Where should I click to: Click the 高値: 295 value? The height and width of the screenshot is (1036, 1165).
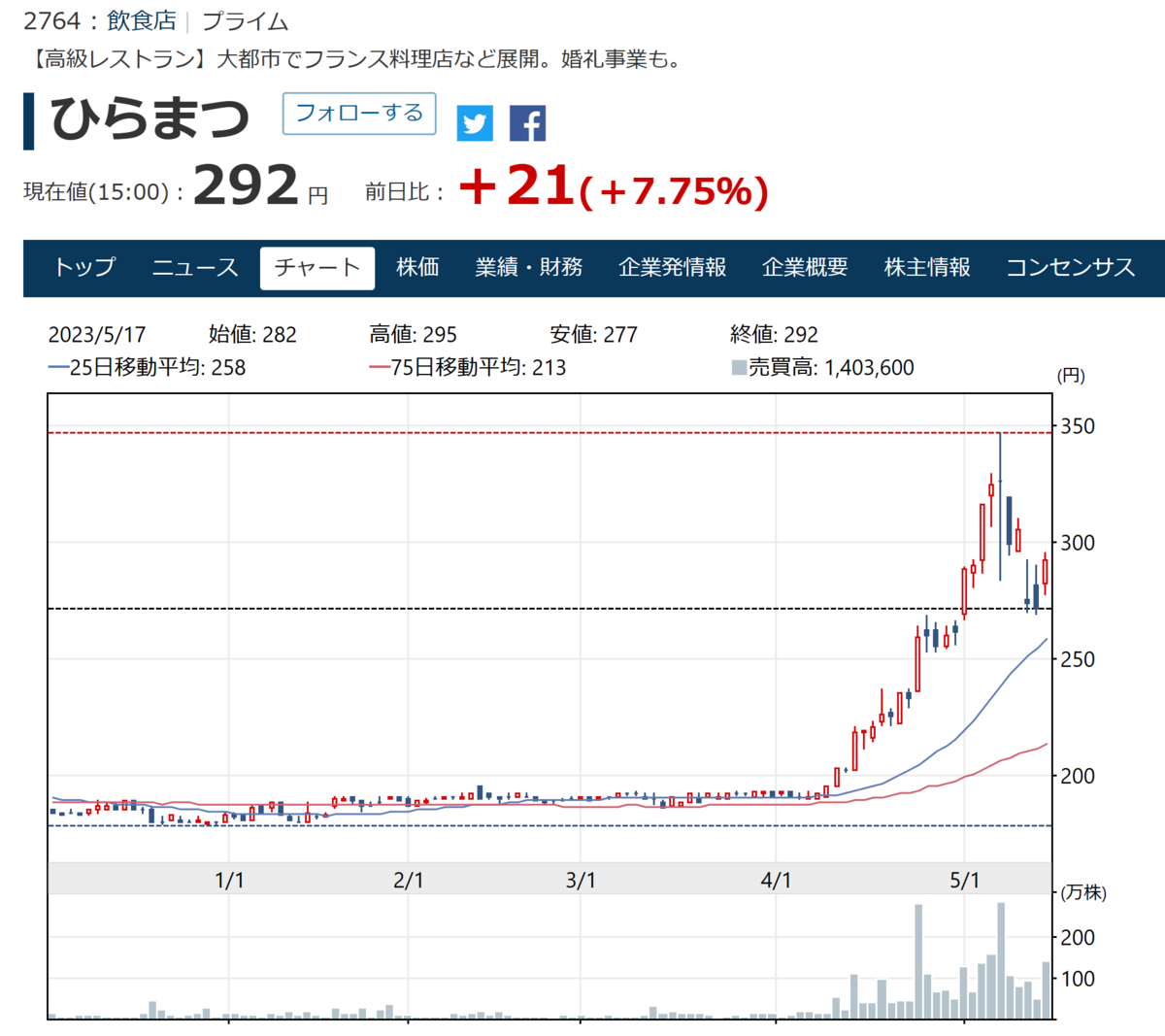413,335
